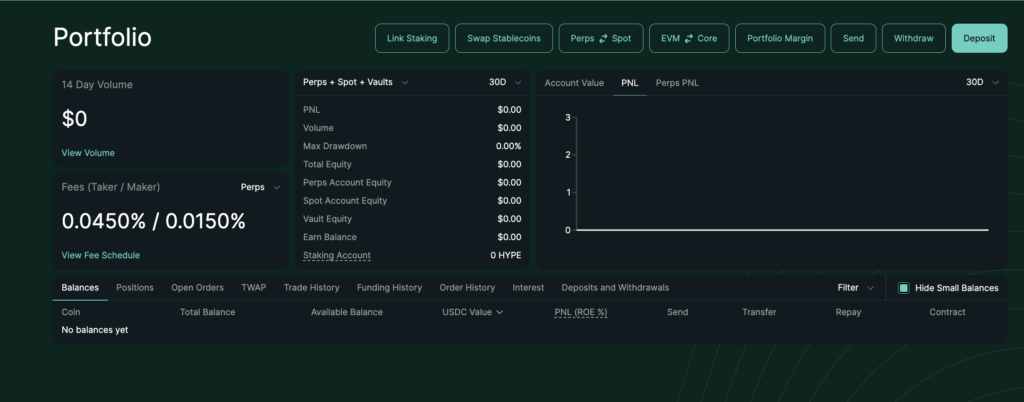Click the Portfolio page heading
Screen dimensions: 1024x402
pos(103,38)
